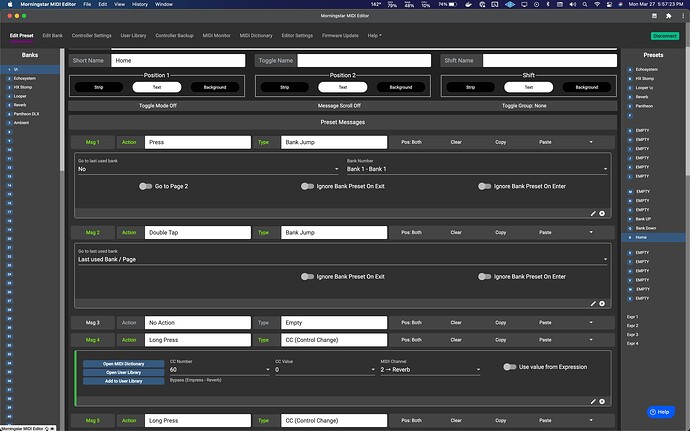Click Add to User Library button
Screen dimensions: 690x431
(124, 381)
